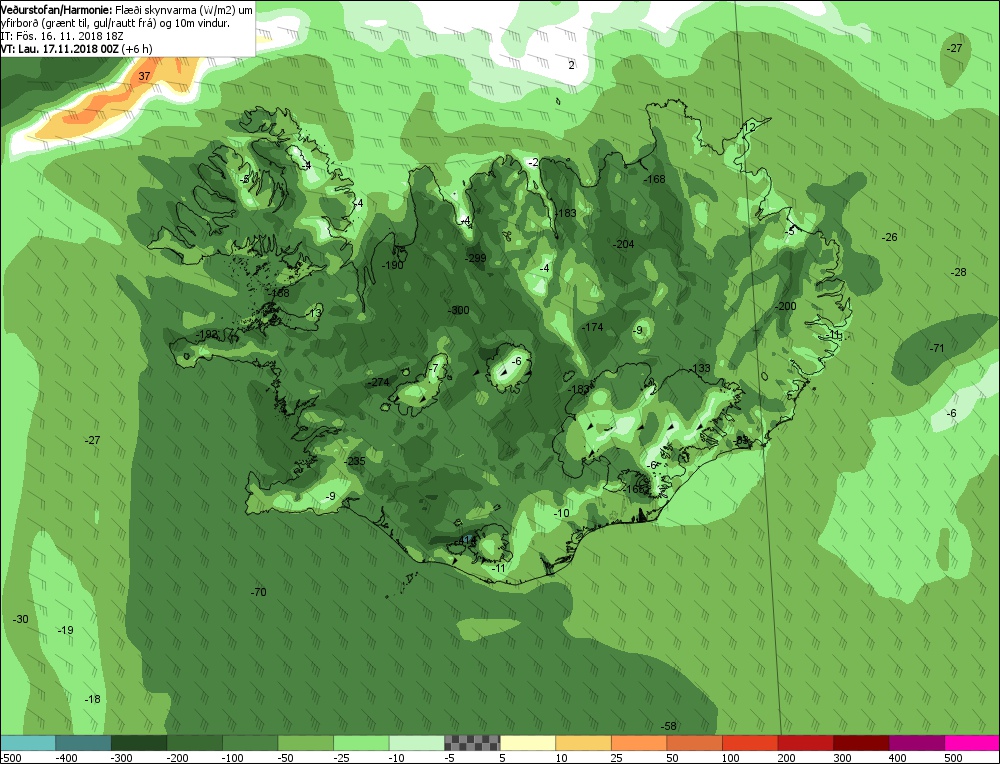This screenshot has width=1000, height=764.
Task: Click the map value '-13'
Action: click(314, 314)
